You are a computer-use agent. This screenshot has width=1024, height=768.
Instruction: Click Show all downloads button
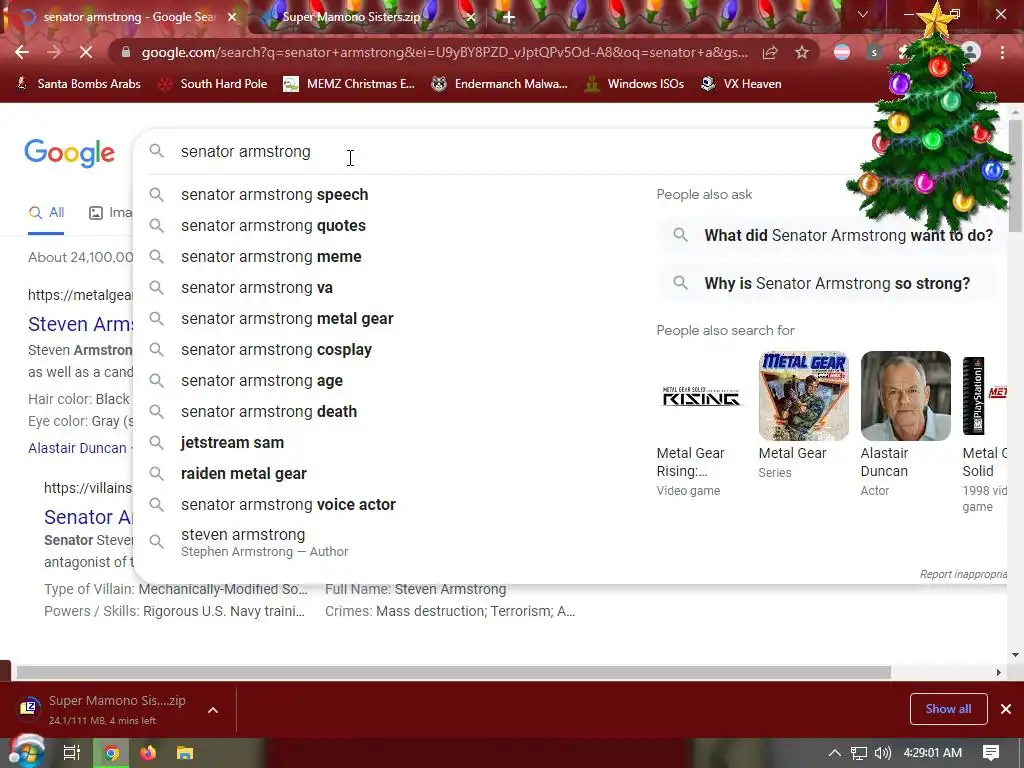(x=948, y=709)
